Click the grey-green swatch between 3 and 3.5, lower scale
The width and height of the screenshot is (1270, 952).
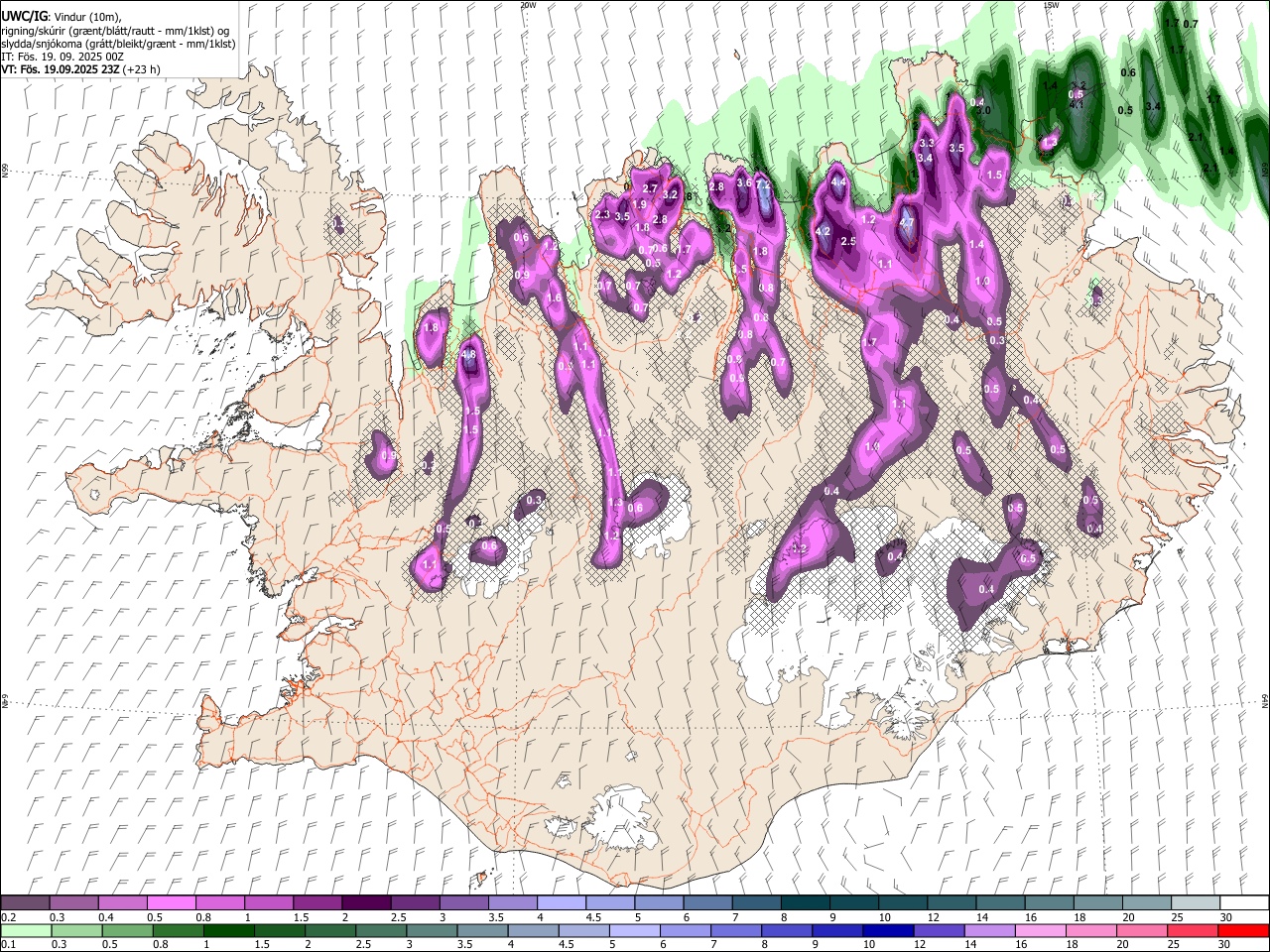point(431,931)
